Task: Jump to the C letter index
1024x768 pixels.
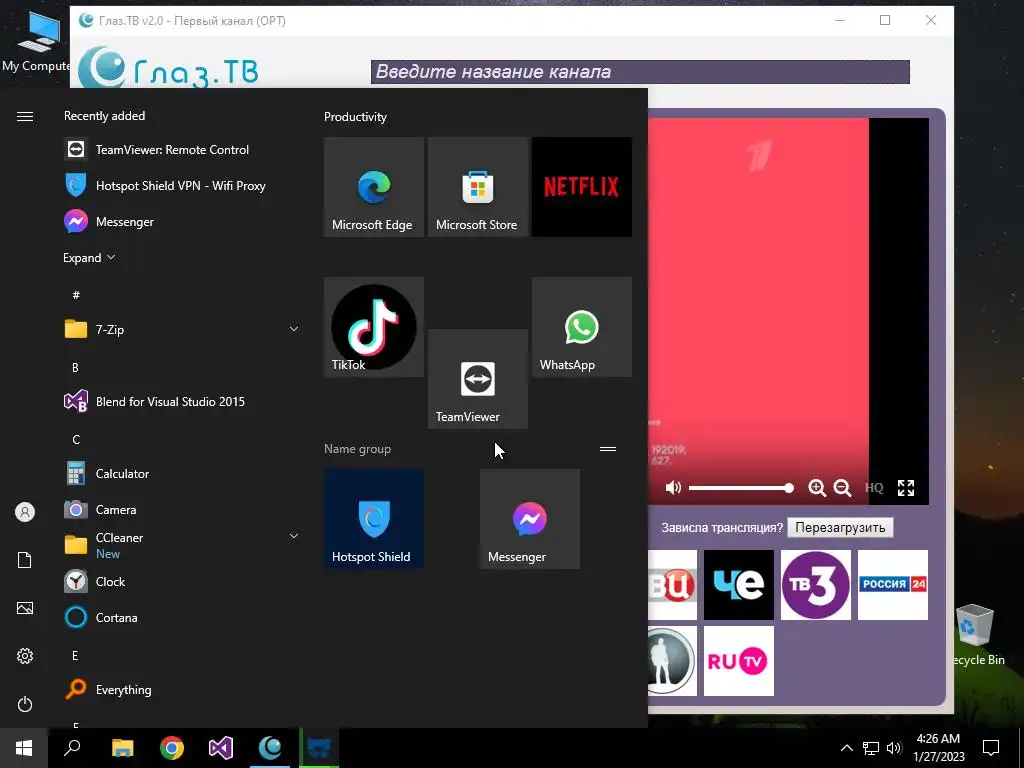Action: pyautogui.click(x=76, y=440)
